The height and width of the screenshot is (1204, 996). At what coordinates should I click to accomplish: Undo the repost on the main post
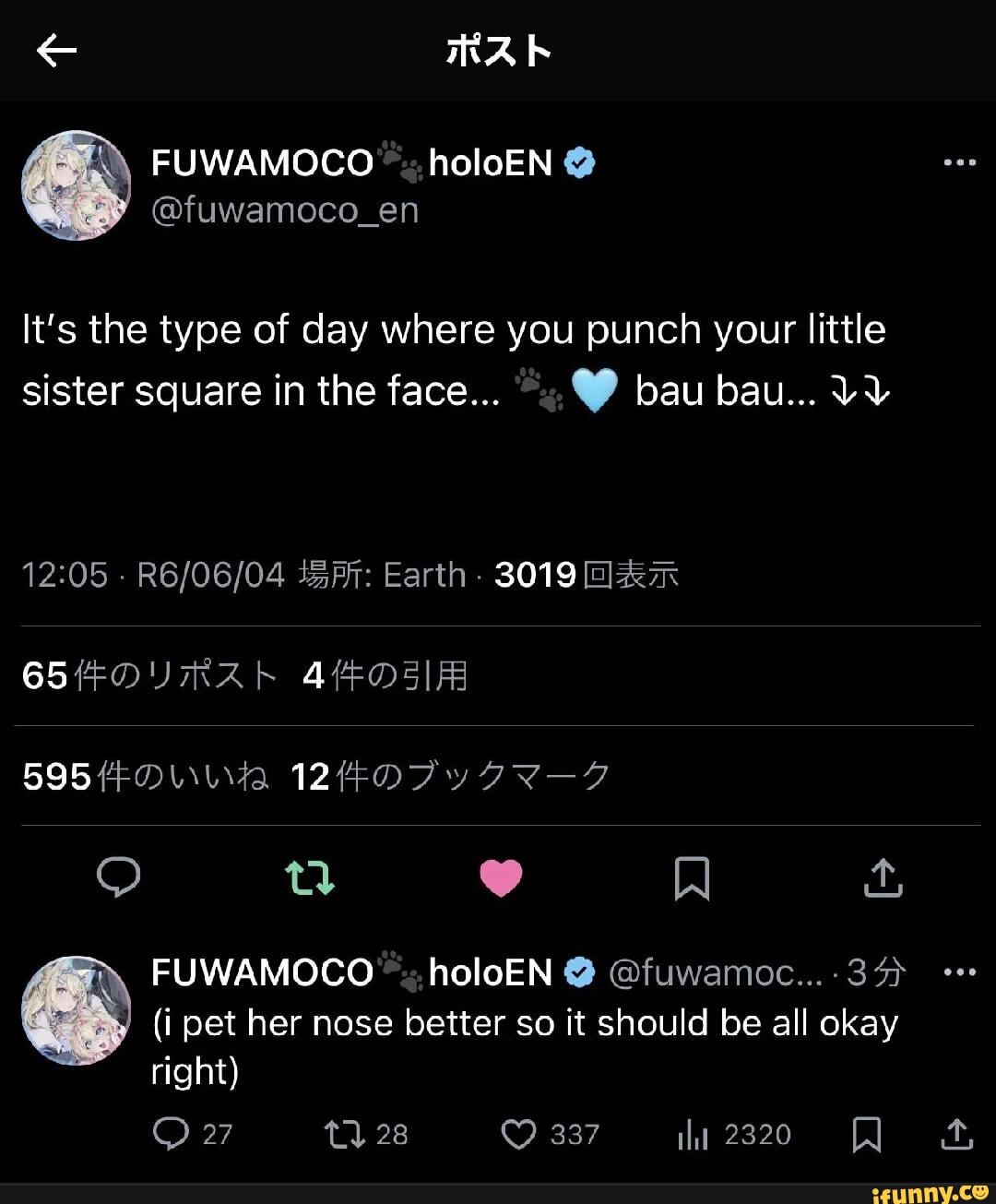(x=310, y=877)
